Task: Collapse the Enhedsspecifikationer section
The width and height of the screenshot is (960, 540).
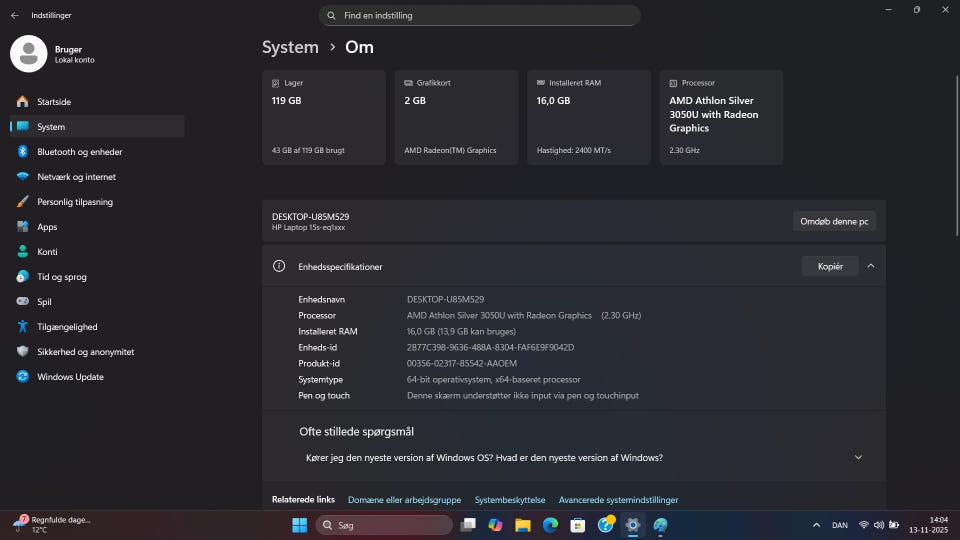Action: coord(870,266)
